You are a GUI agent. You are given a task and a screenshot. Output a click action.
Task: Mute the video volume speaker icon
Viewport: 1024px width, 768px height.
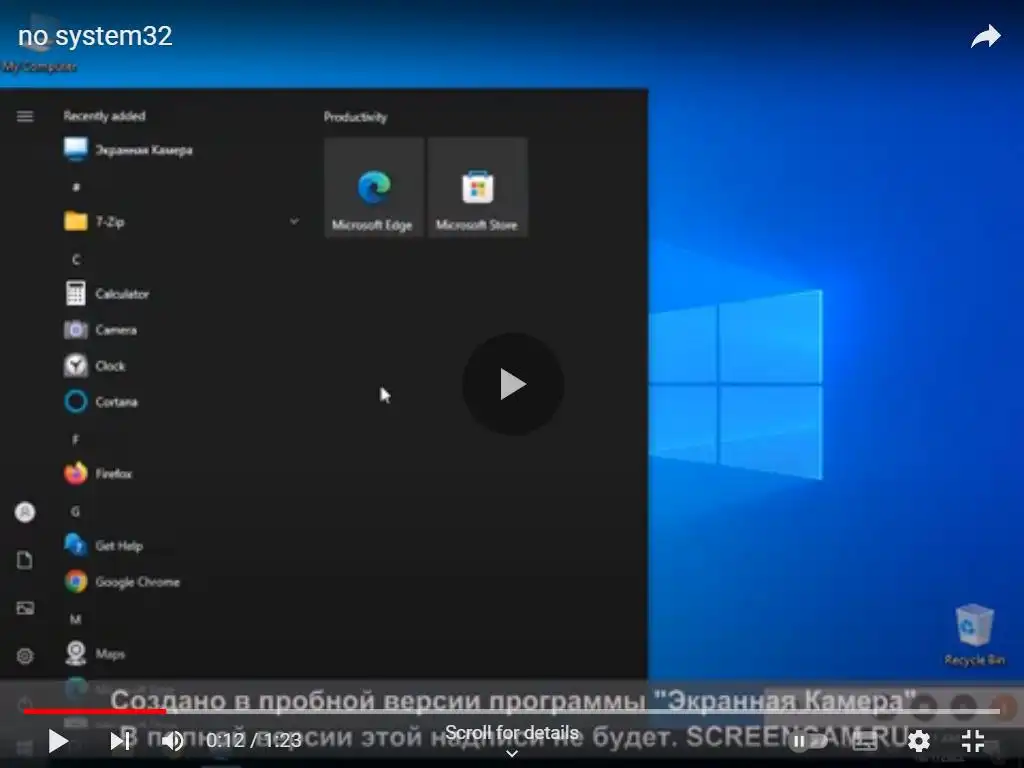coord(172,741)
